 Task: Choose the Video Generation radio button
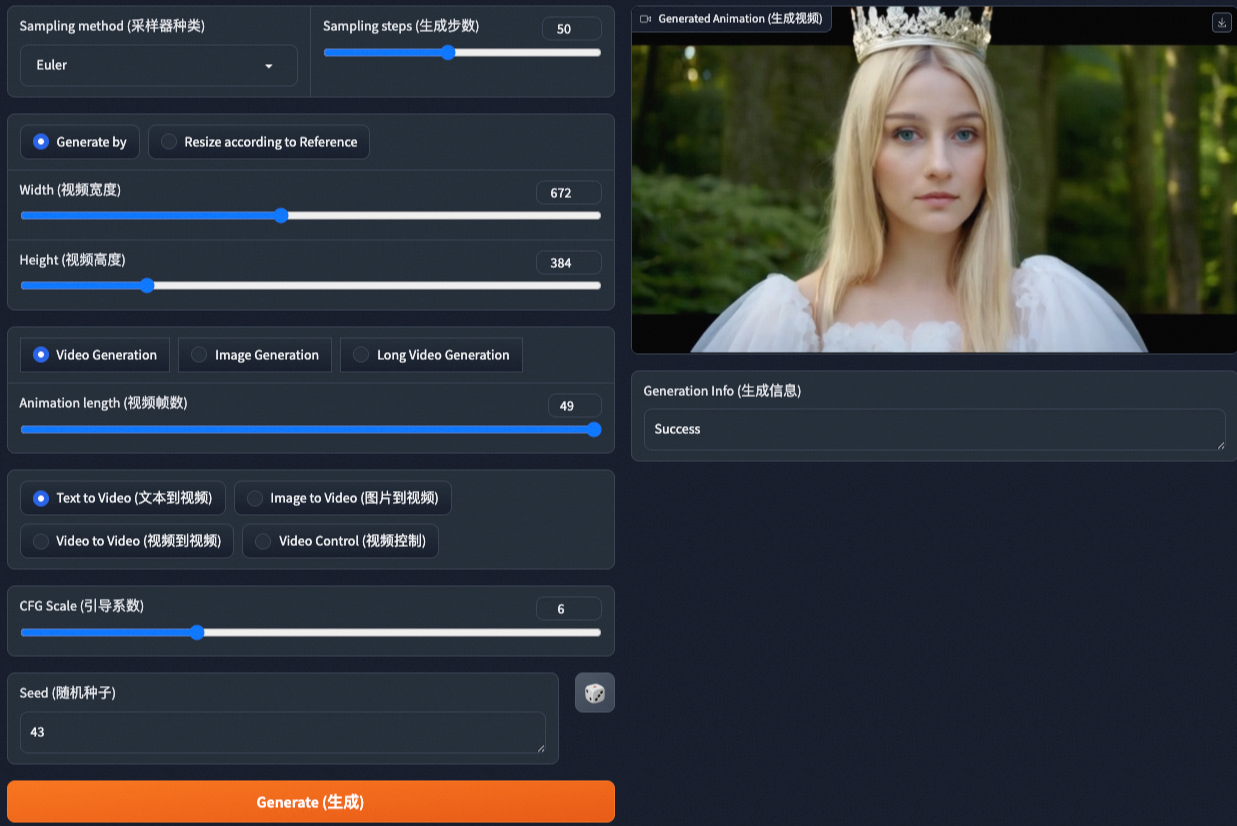pos(95,355)
